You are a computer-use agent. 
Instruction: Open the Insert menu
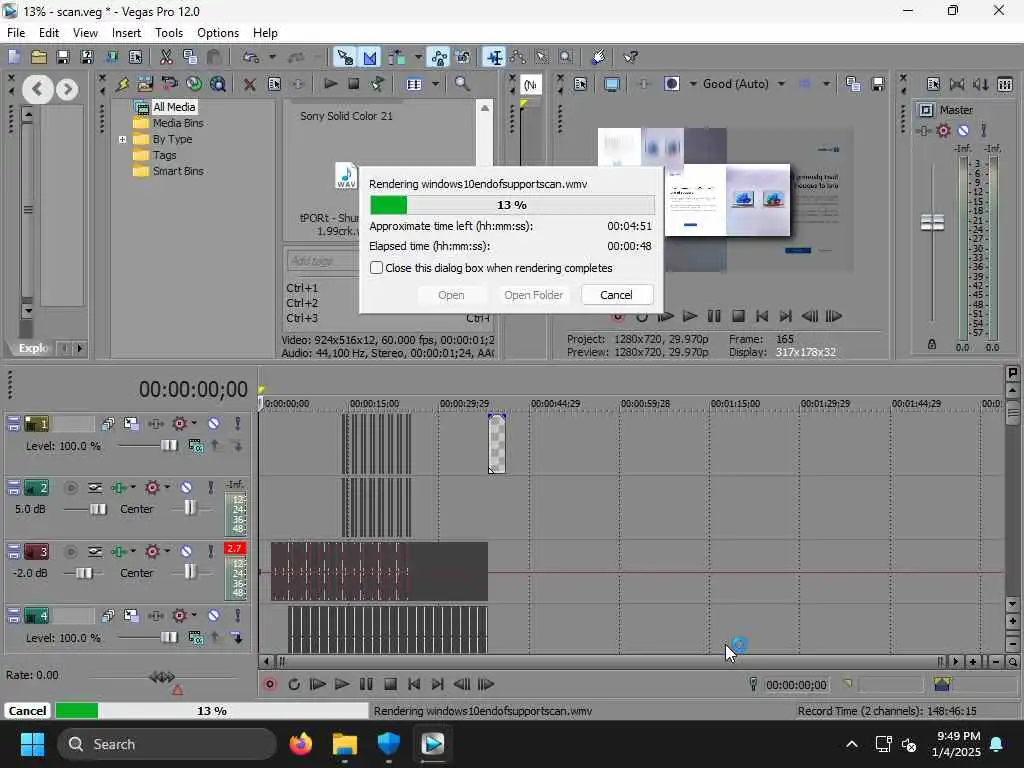(x=126, y=33)
